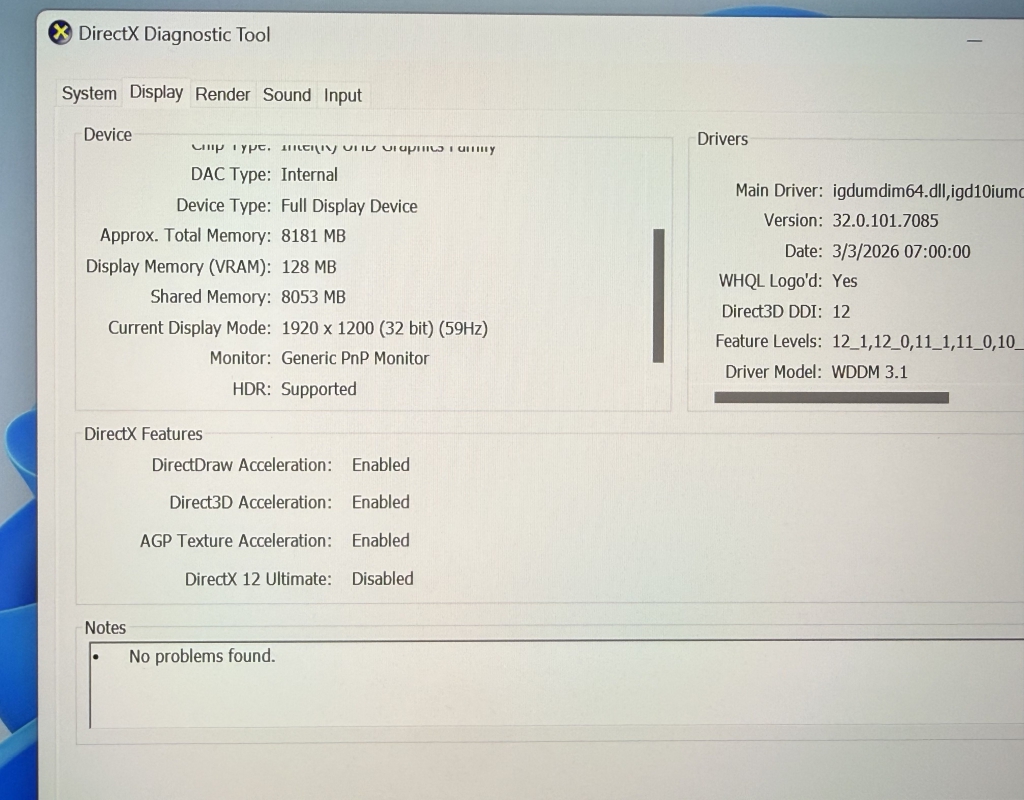The image size is (1024, 800).
Task: Click the 'Current Display Mode:' label
Action: tap(189, 327)
